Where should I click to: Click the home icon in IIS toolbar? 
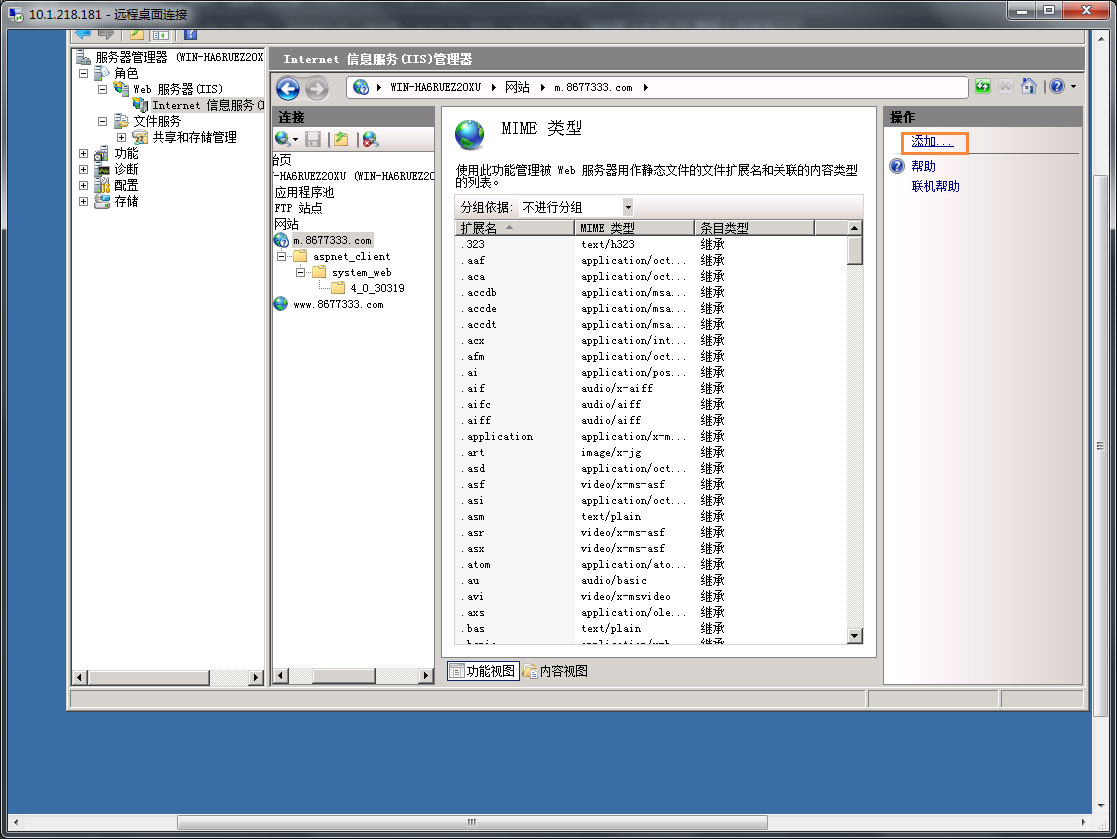pyautogui.click(x=1028, y=87)
